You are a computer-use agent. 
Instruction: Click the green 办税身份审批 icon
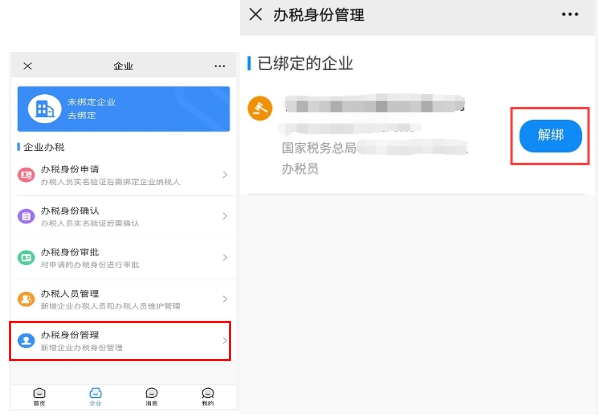coord(26,258)
